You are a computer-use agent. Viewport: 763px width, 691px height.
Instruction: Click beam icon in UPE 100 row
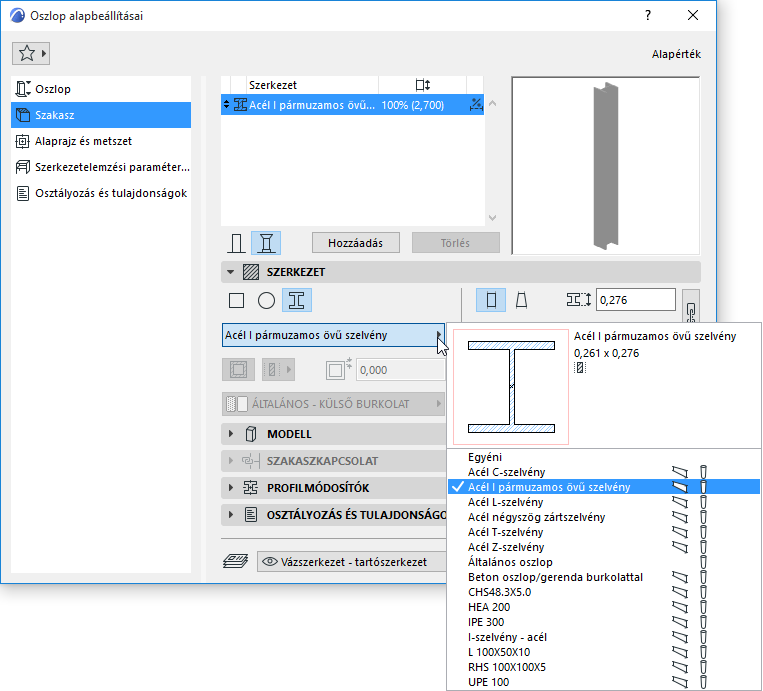(680, 682)
